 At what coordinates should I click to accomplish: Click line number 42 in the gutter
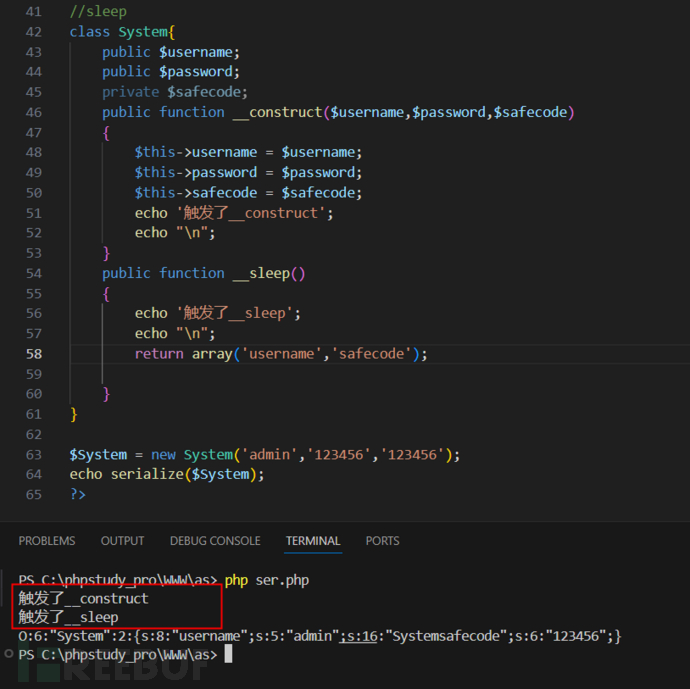pyautogui.click(x=34, y=32)
